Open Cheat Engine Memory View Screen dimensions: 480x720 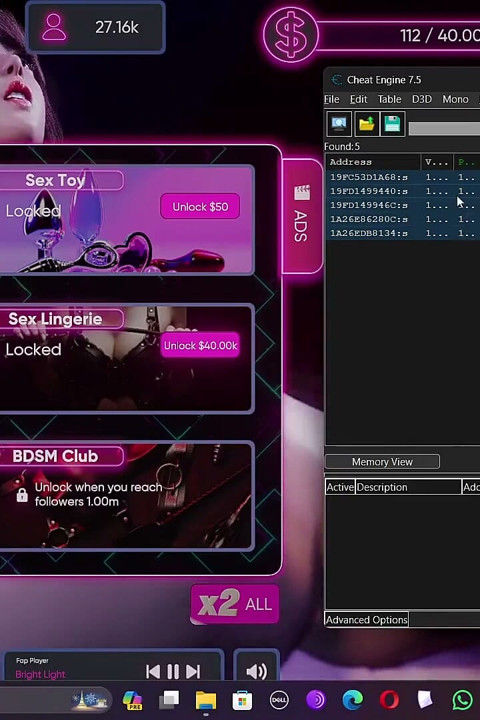point(382,461)
